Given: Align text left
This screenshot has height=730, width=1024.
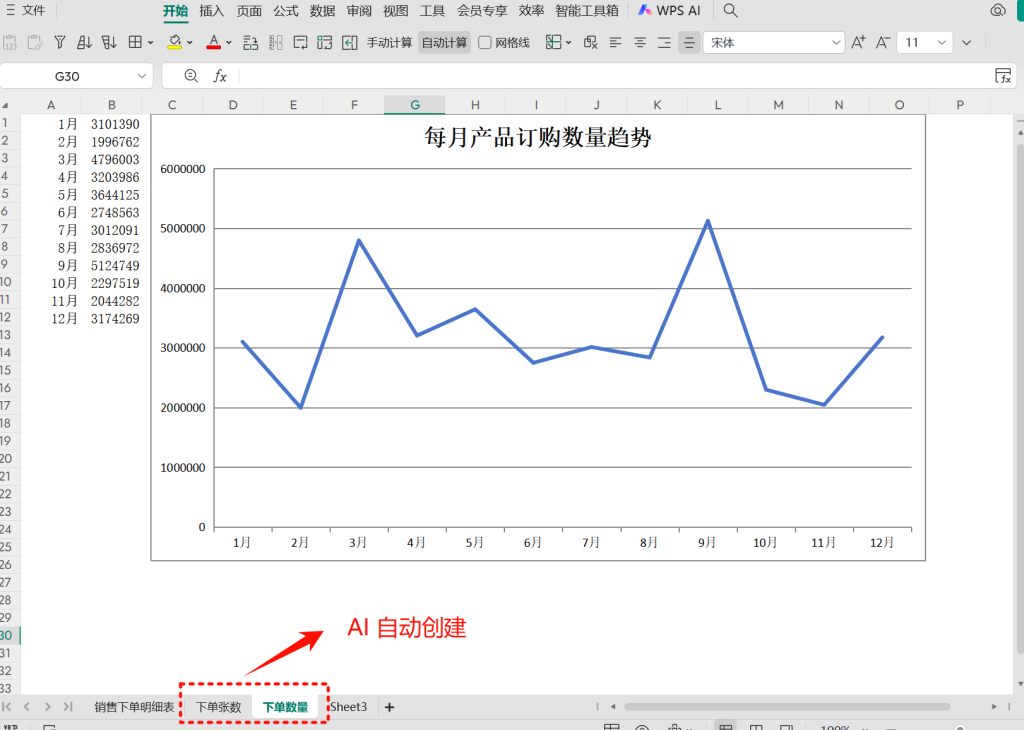Looking at the screenshot, I should click(615, 42).
